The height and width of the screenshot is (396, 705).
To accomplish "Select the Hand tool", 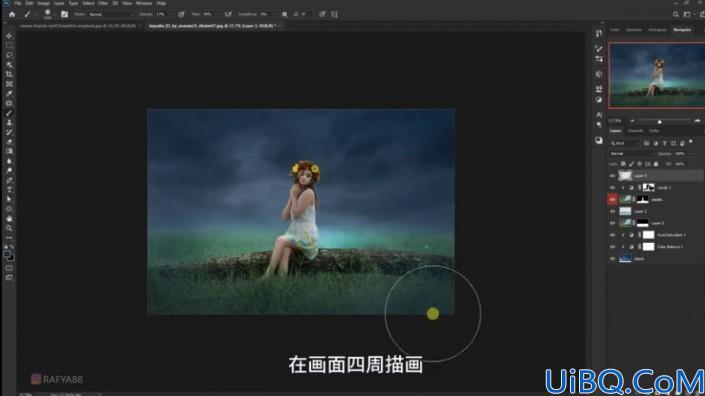I will 9,218.
